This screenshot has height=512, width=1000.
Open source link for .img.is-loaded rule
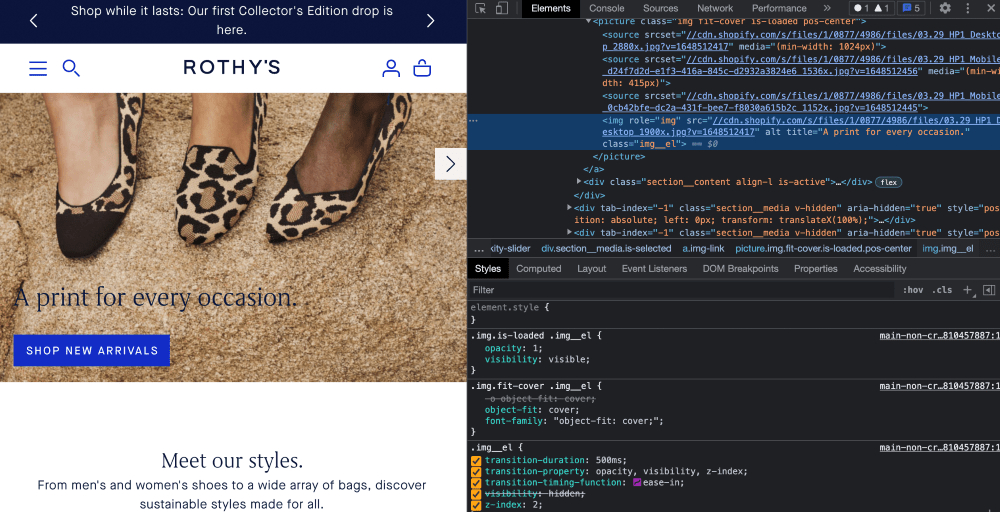coord(939,335)
